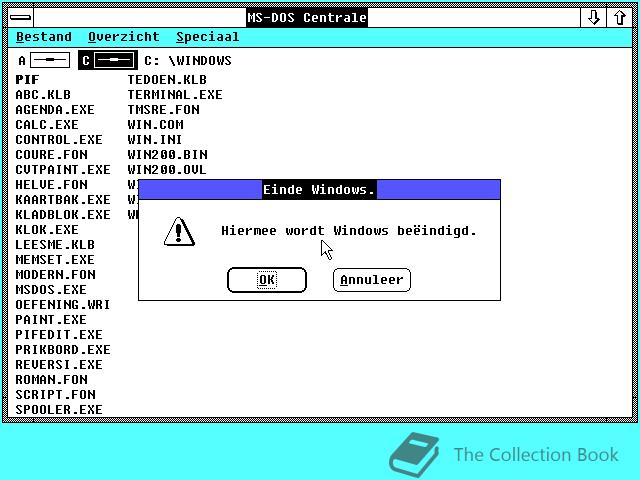Select ABC.KLB in file list

(x=43, y=95)
